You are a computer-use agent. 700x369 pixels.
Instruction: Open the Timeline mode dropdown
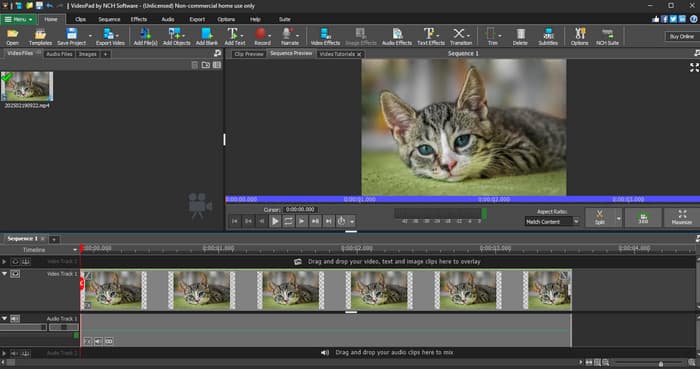[x=75, y=250]
